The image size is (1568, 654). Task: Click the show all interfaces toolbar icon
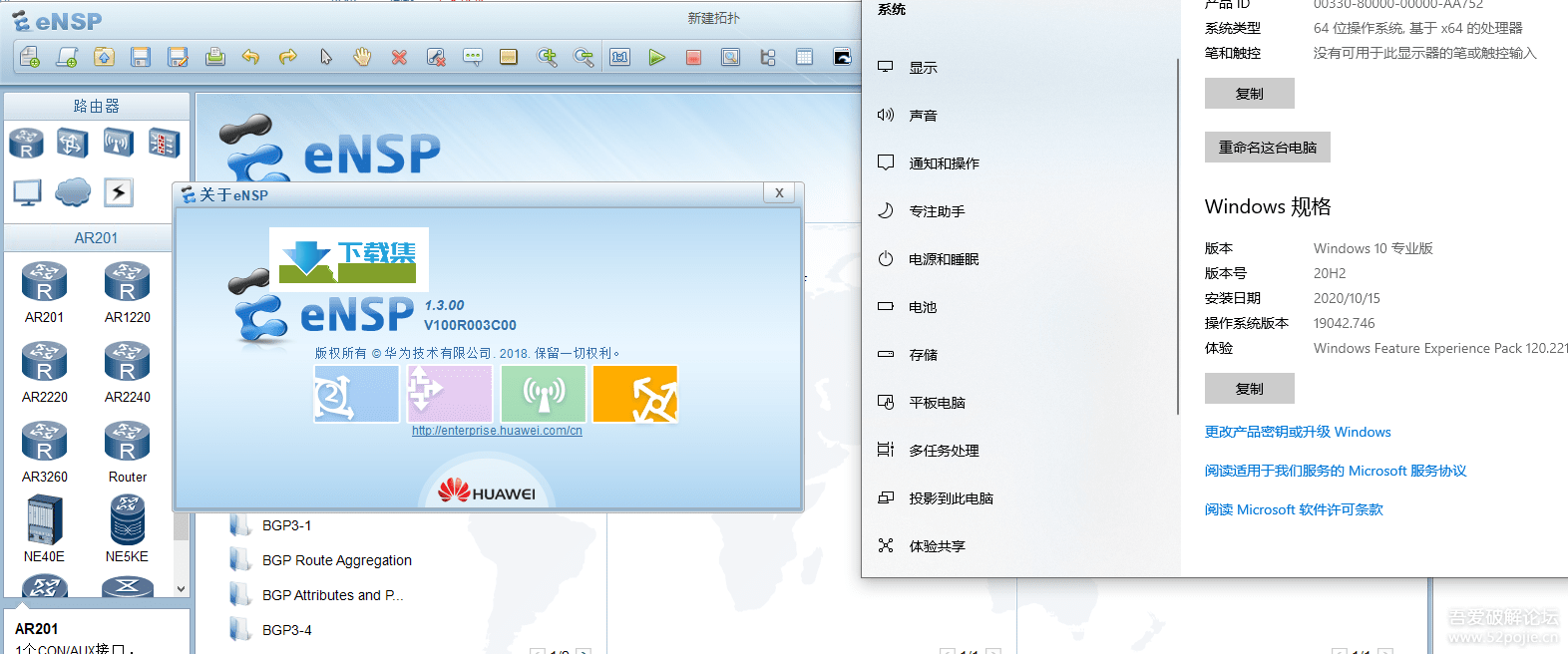768,57
